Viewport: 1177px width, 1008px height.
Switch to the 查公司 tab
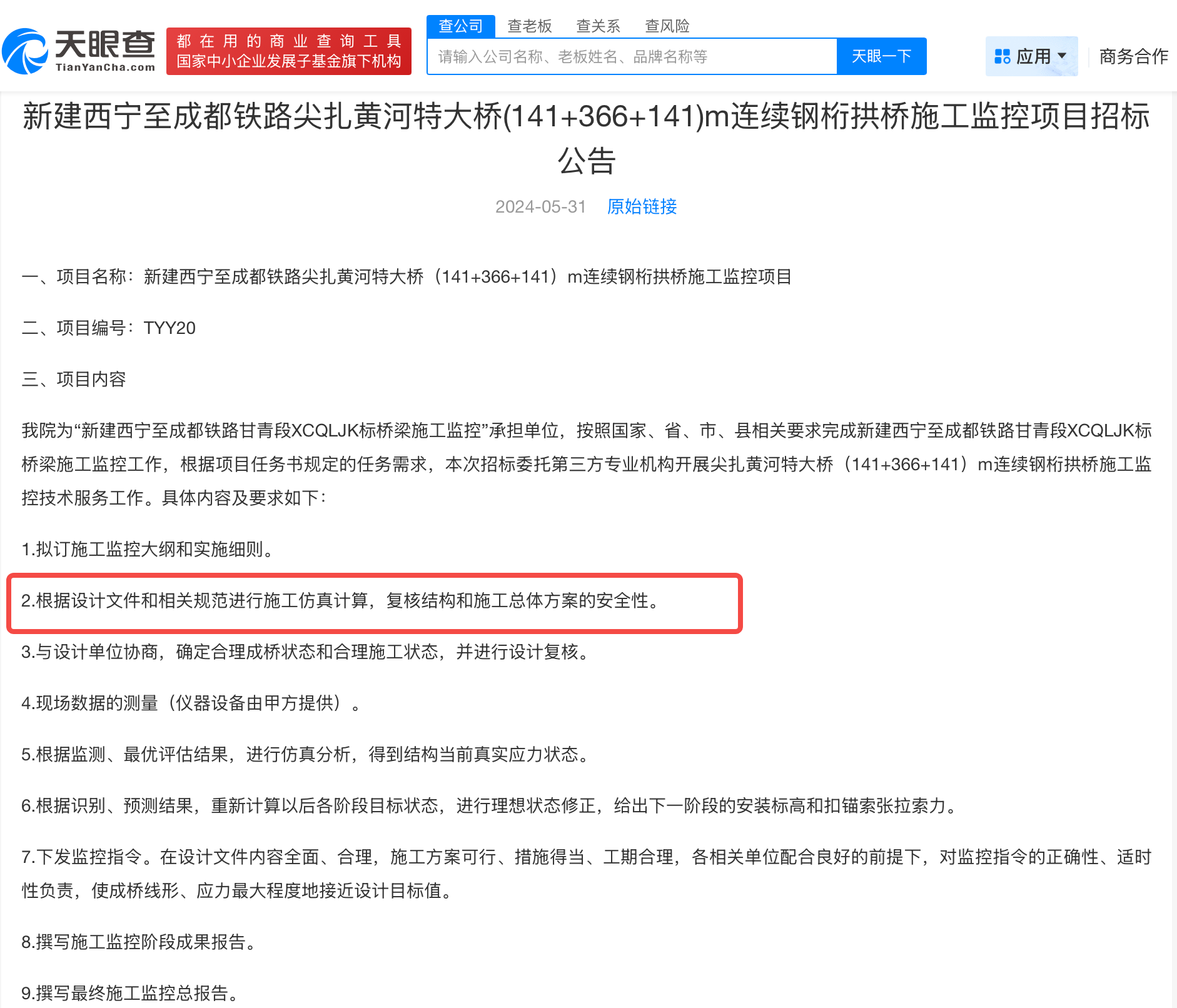point(460,25)
